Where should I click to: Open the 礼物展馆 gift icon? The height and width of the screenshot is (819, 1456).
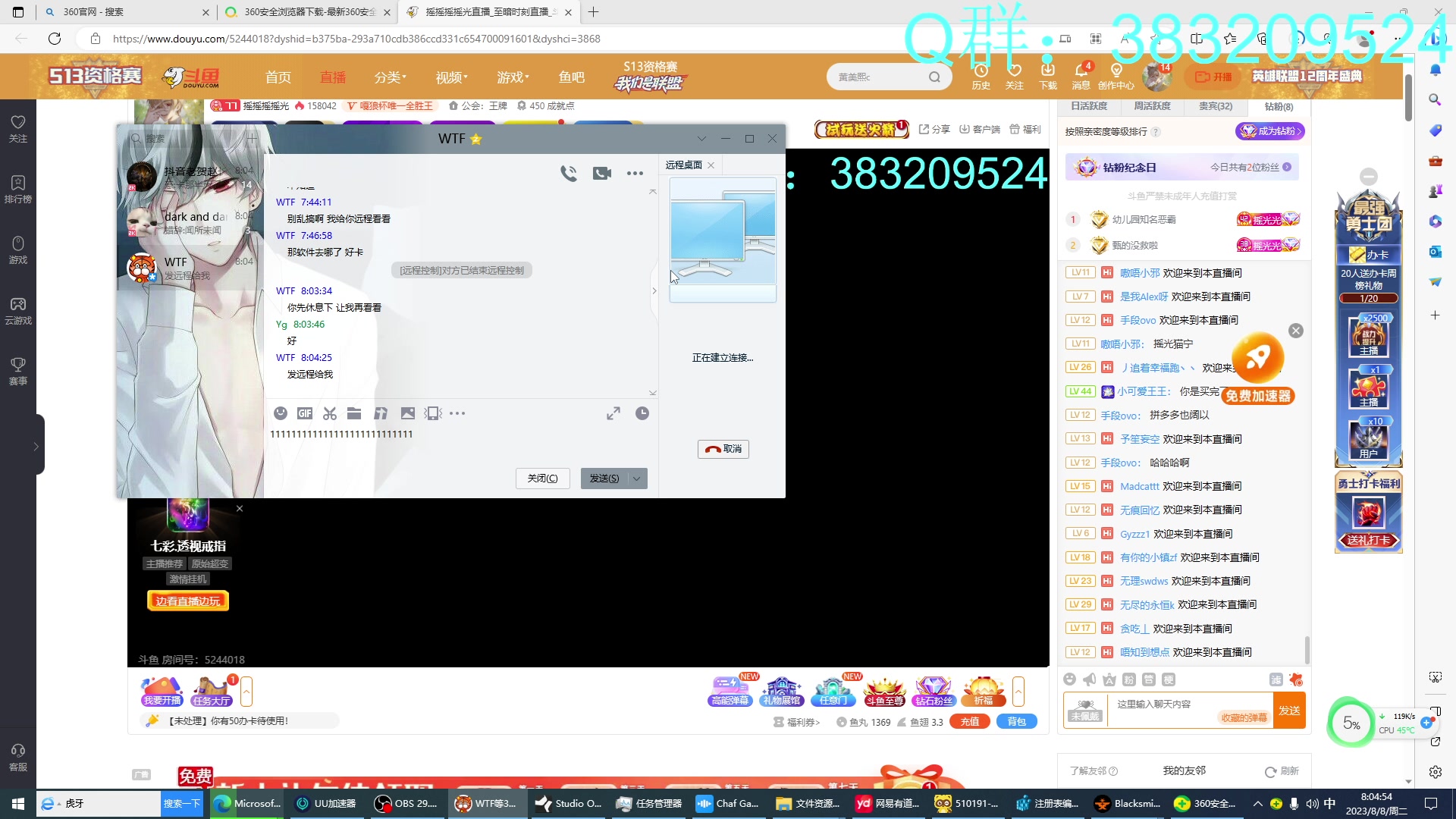tap(782, 691)
